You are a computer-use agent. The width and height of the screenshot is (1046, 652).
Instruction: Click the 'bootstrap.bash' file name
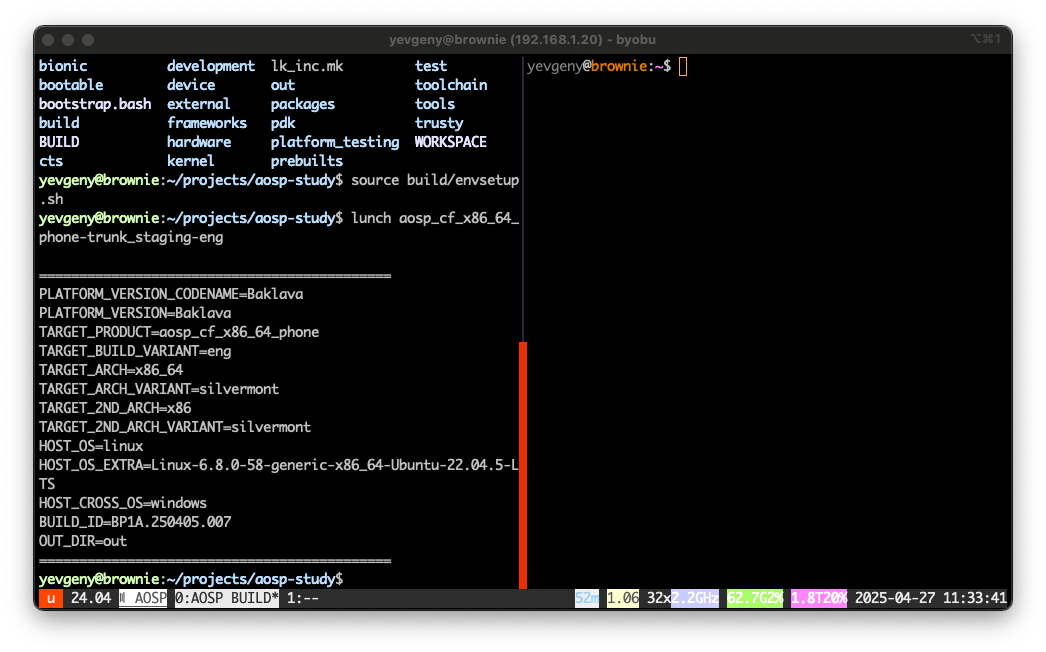pos(95,104)
